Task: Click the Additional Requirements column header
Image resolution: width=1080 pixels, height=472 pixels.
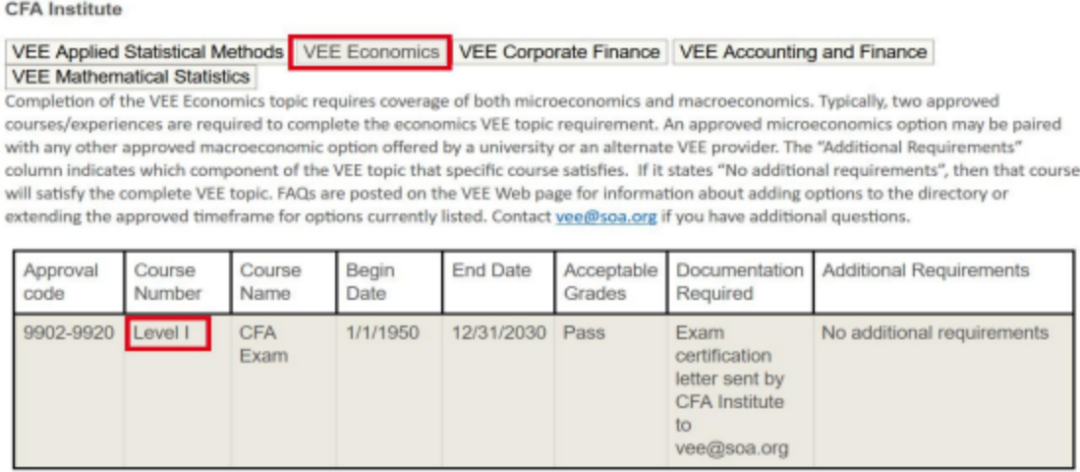Action: pos(944,283)
